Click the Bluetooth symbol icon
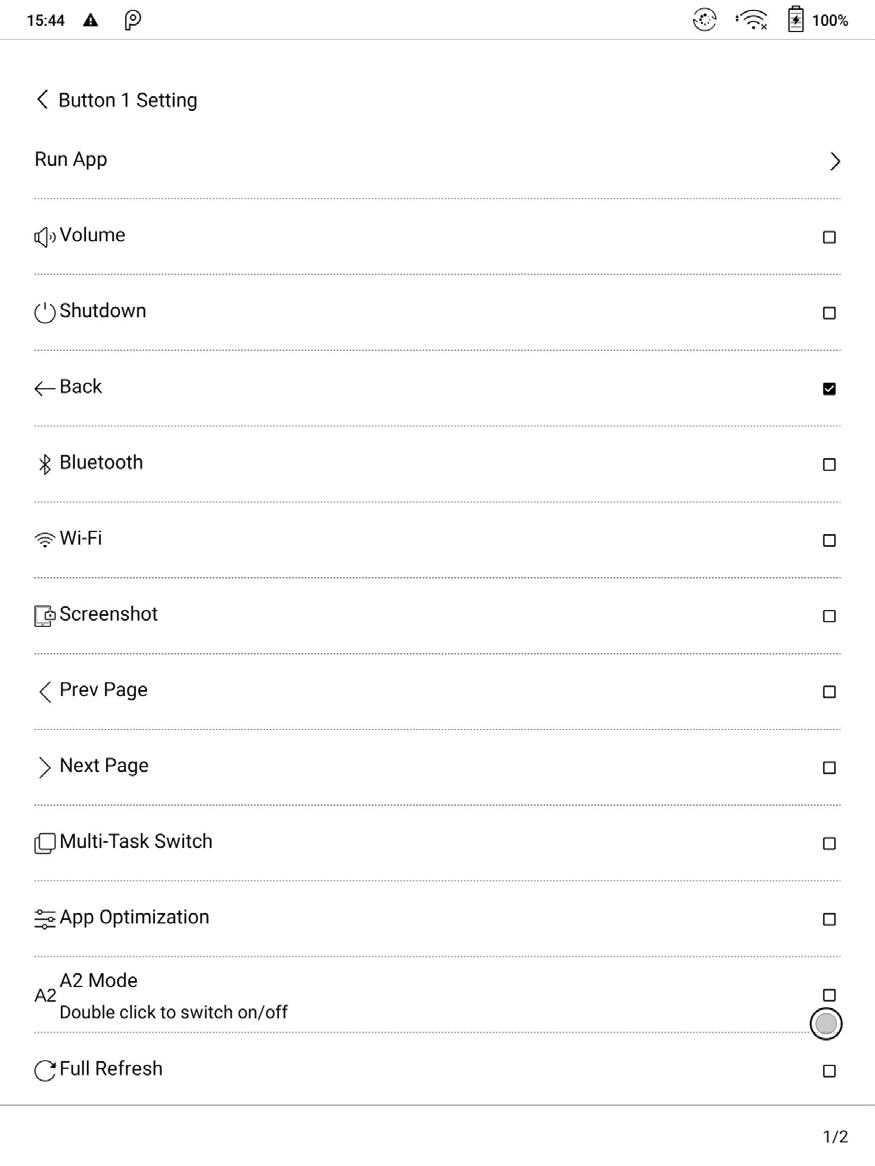Screen dimensions: 875x1166 coord(44,464)
